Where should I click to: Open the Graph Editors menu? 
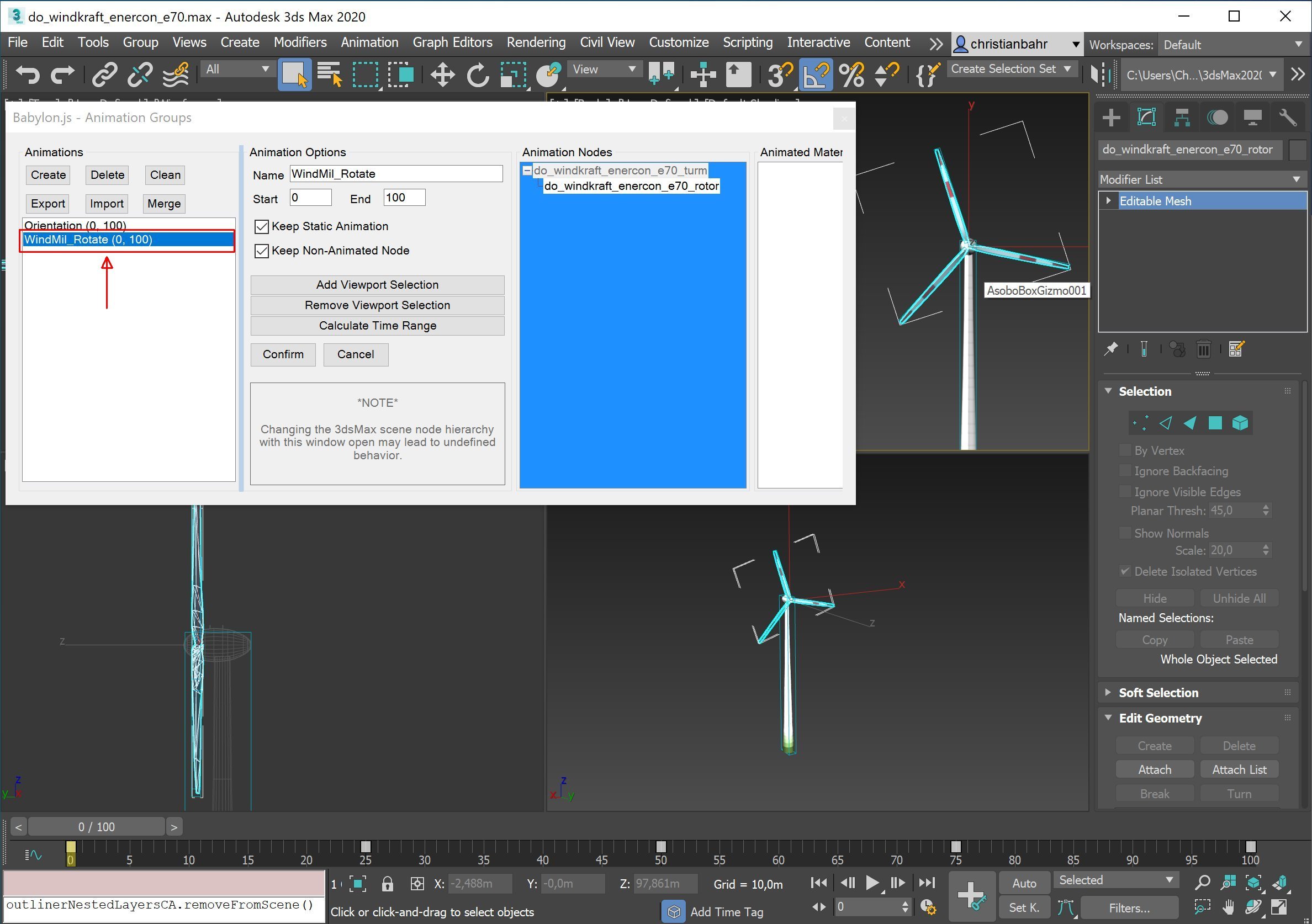click(453, 43)
